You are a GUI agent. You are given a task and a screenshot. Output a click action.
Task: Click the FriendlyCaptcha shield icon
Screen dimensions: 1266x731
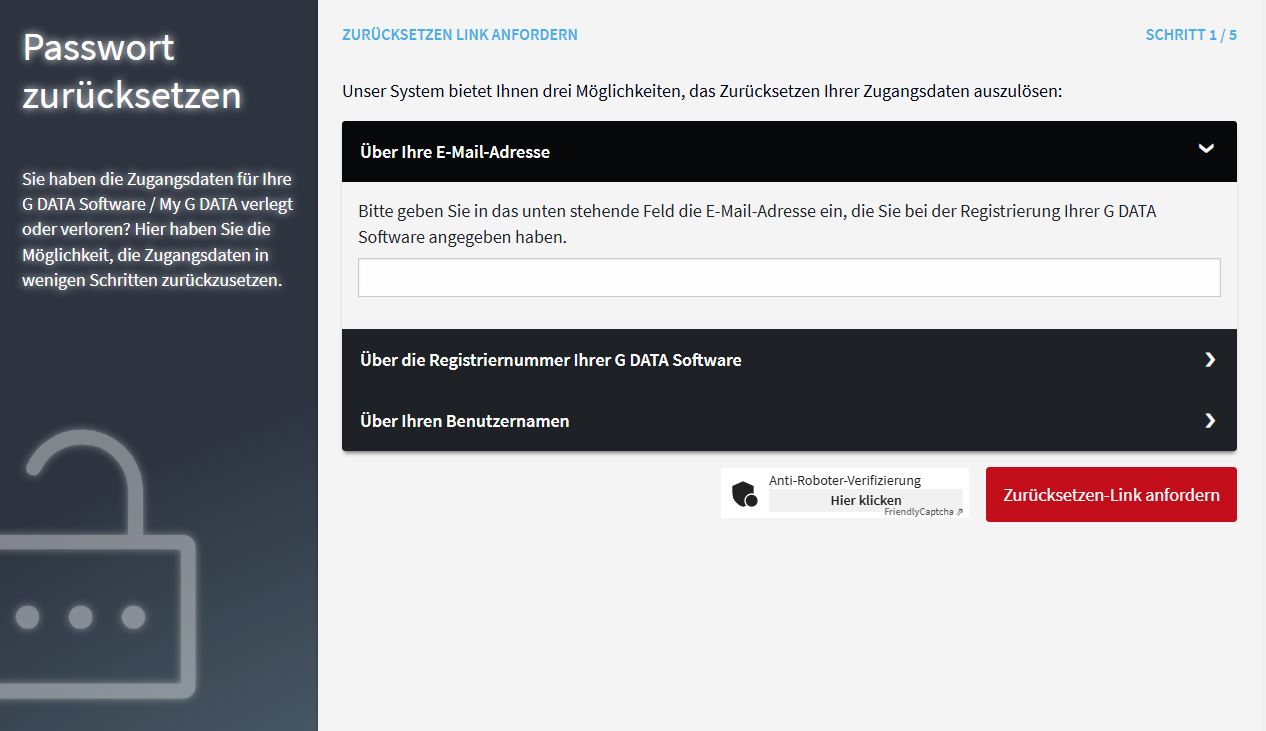pyautogui.click(x=744, y=494)
